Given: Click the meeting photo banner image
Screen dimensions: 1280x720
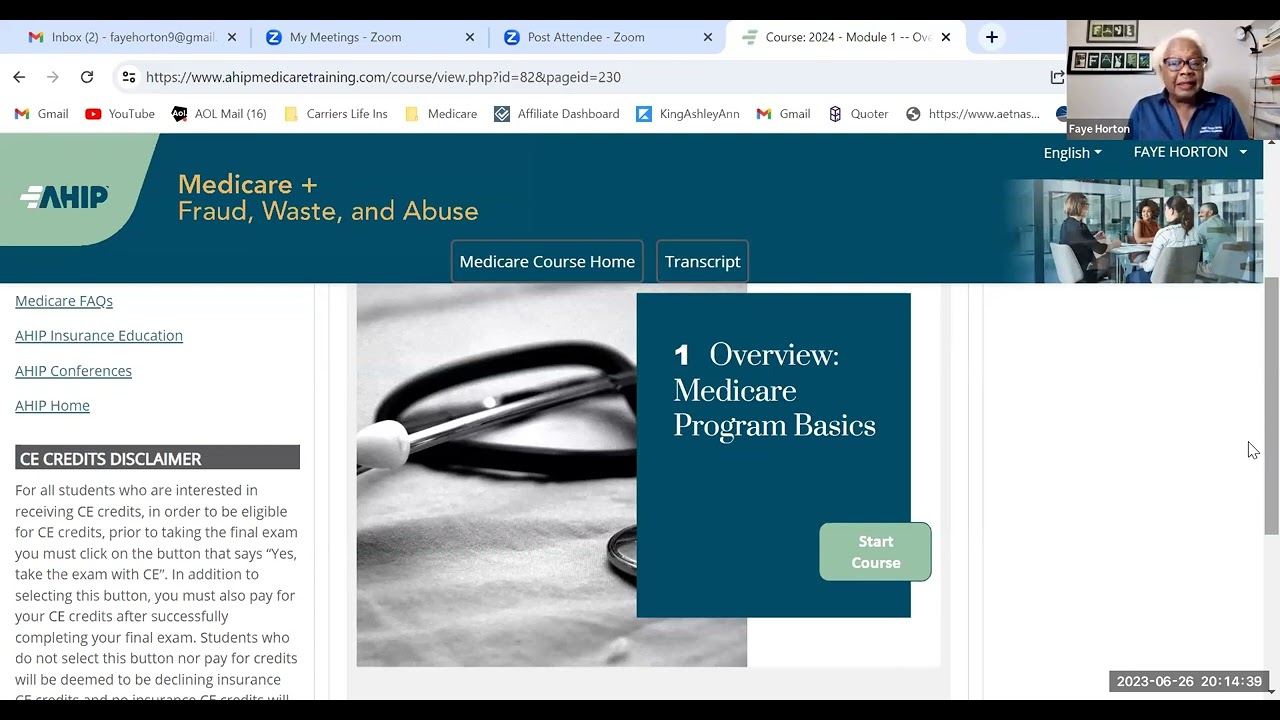Looking at the screenshot, I should [x=1132, y=231].
